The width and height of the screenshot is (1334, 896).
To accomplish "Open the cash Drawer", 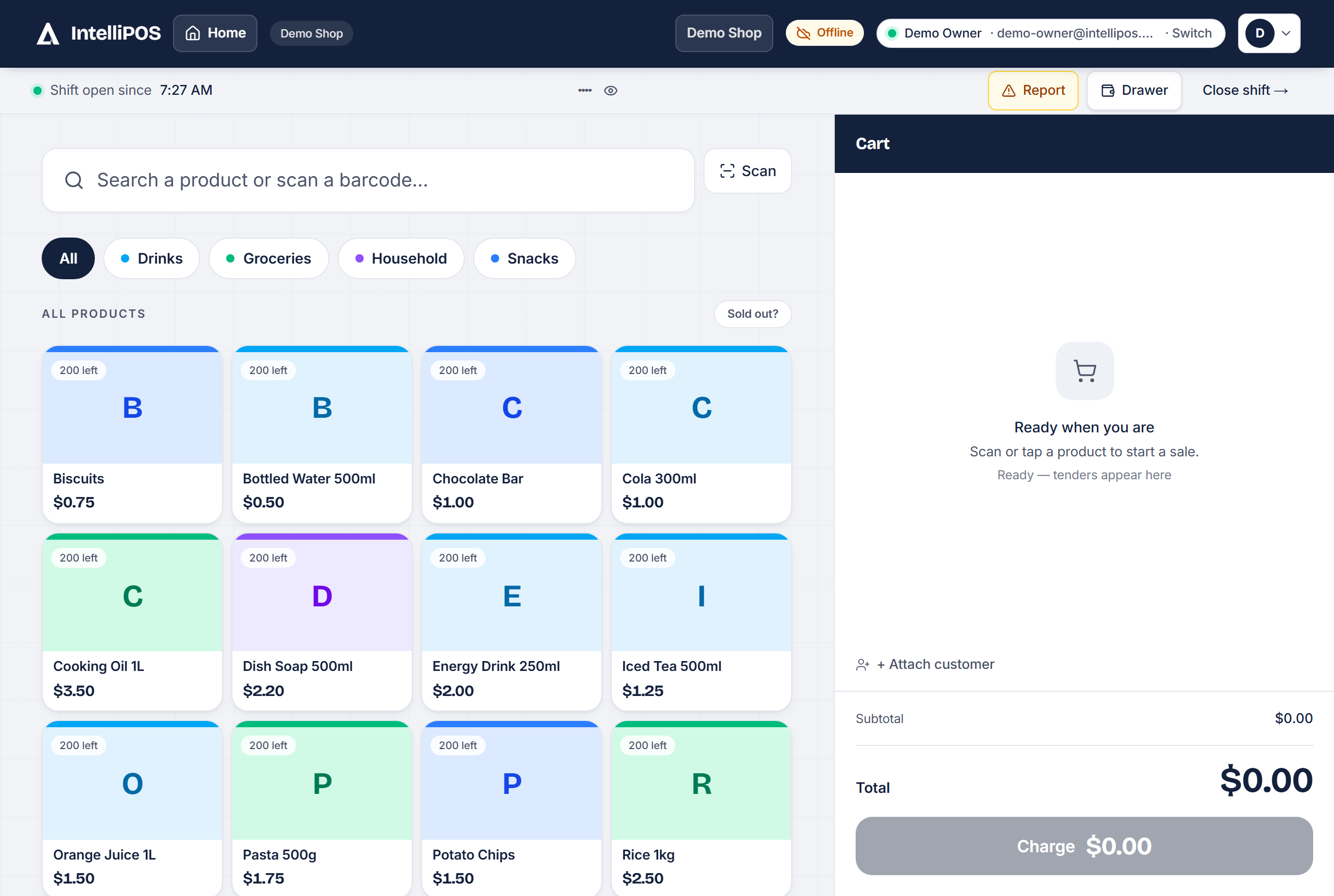I will coord(1134,90).
